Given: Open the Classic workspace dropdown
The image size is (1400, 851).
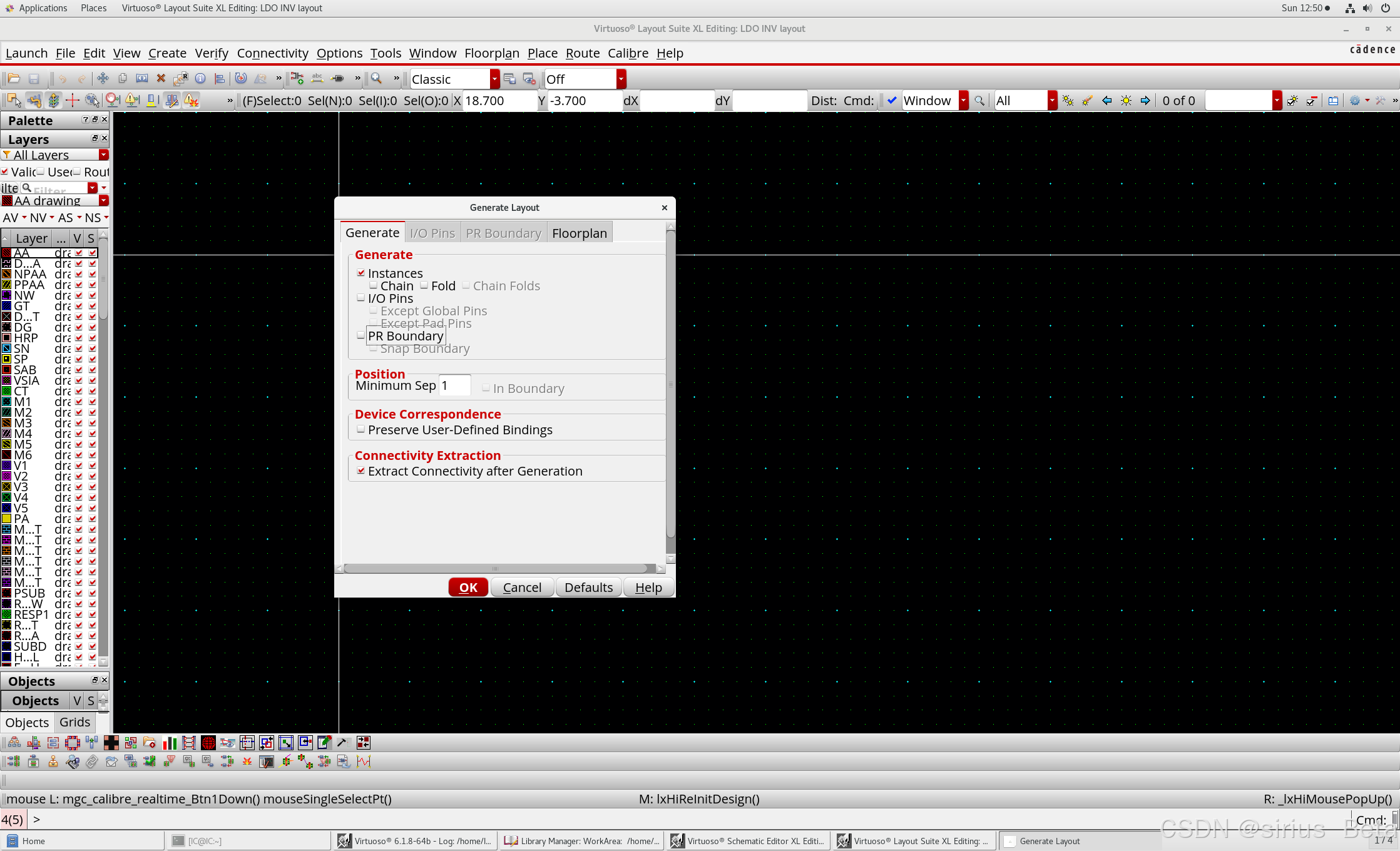Looking at the screenshot, I should point(494,79).
